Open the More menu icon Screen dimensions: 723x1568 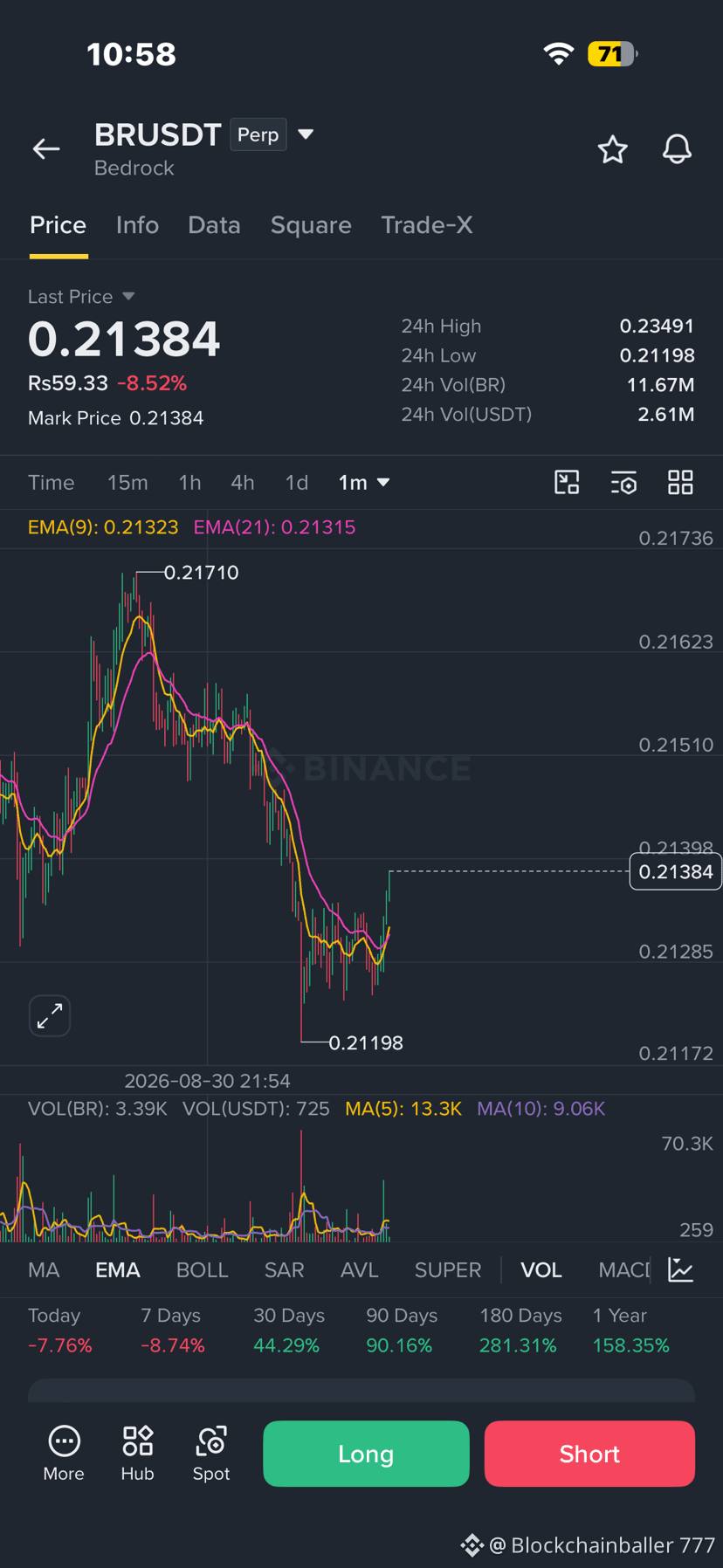coord(64,1453)
